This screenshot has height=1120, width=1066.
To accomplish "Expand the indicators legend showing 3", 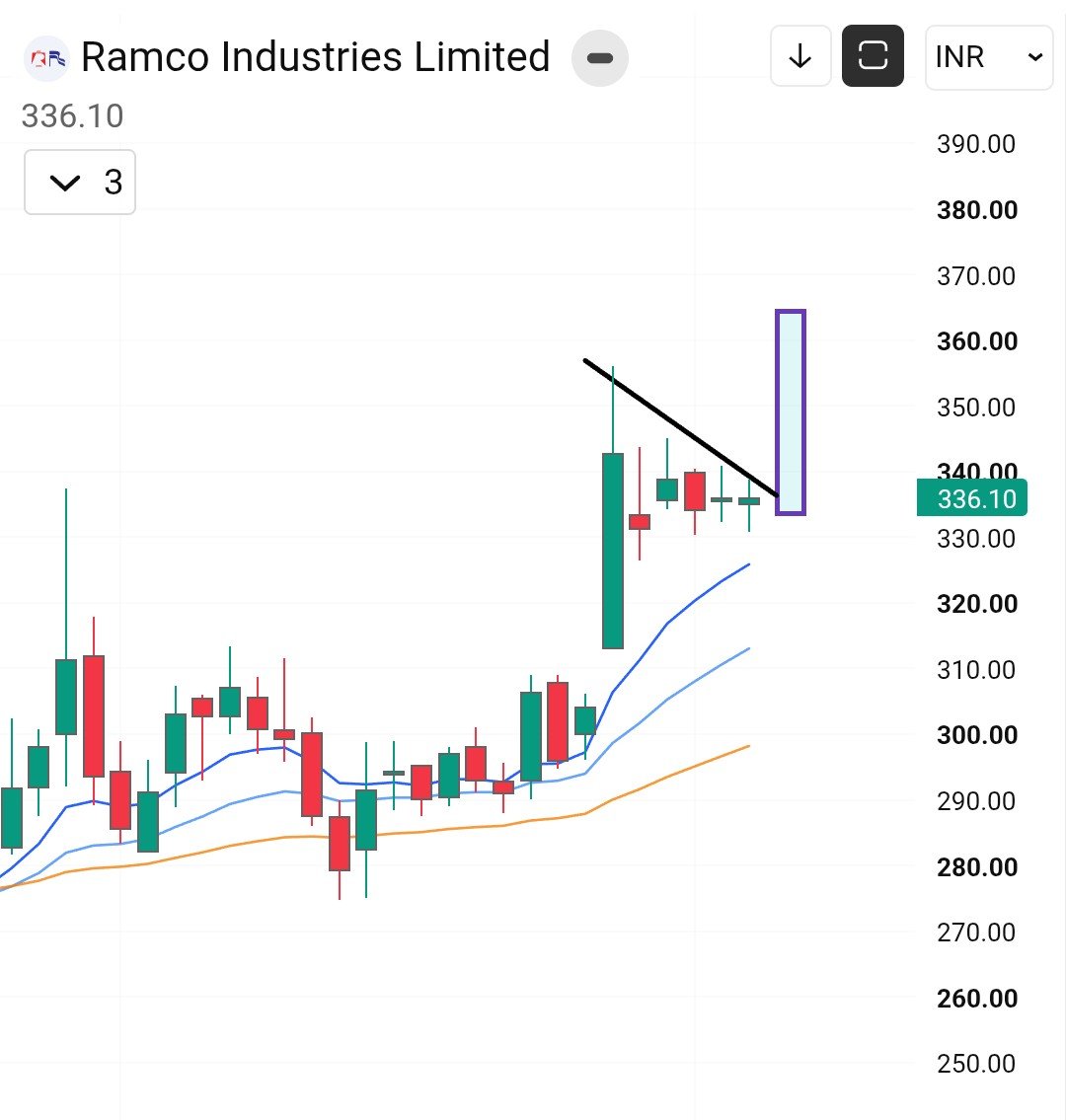I will click(80, 183).
